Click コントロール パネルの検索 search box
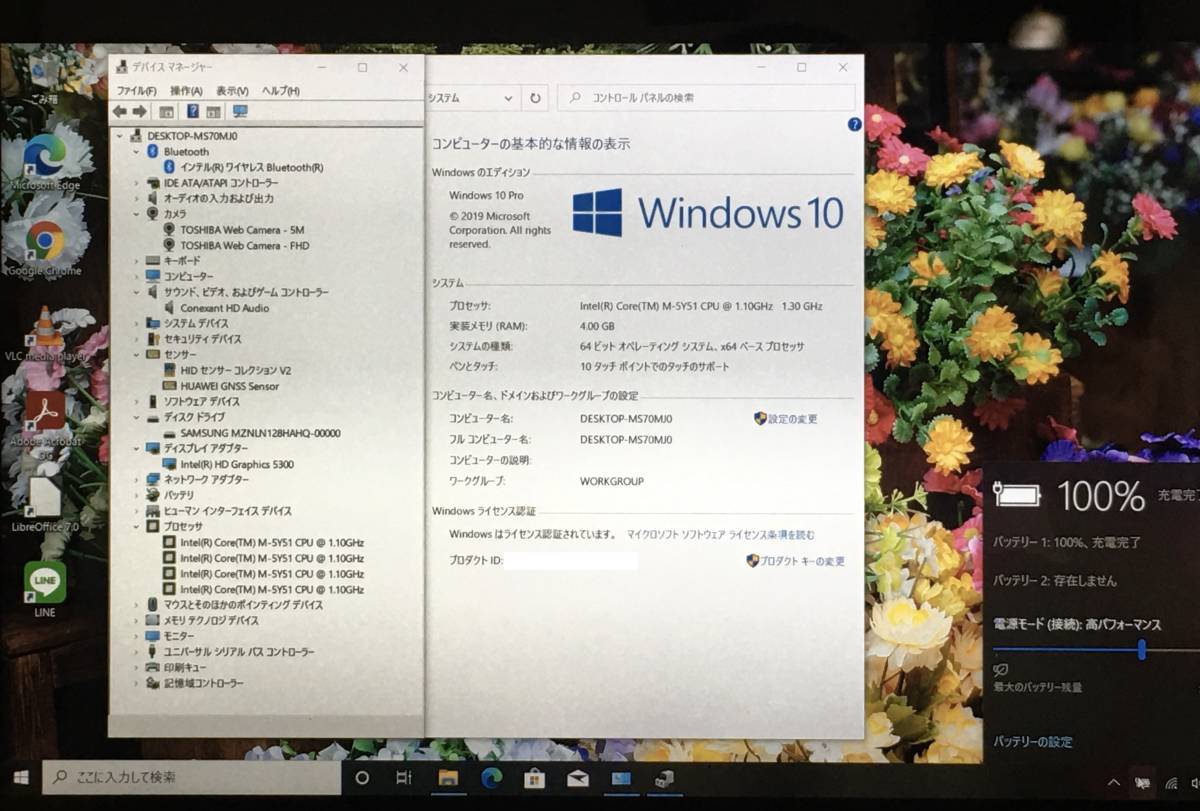Viewport: 1200px width, 811px height. click(707, 98)
